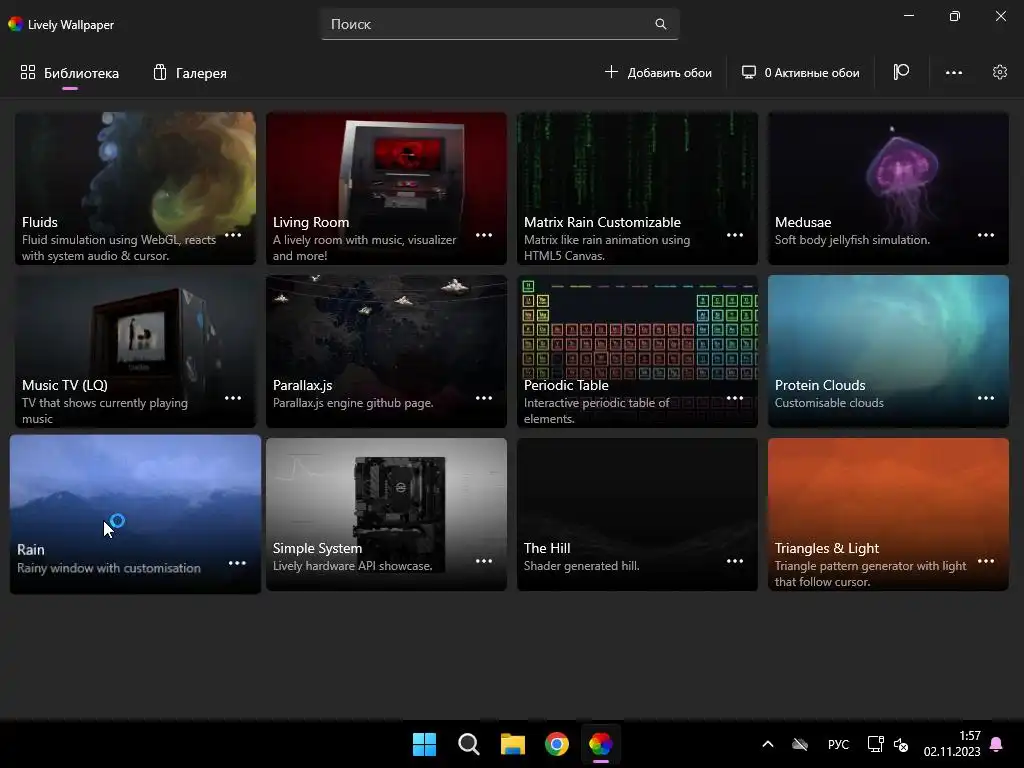Open the Simple System options menu
Screen dimensions: 1024x768
pyautogui.click(x=484, y=561)
